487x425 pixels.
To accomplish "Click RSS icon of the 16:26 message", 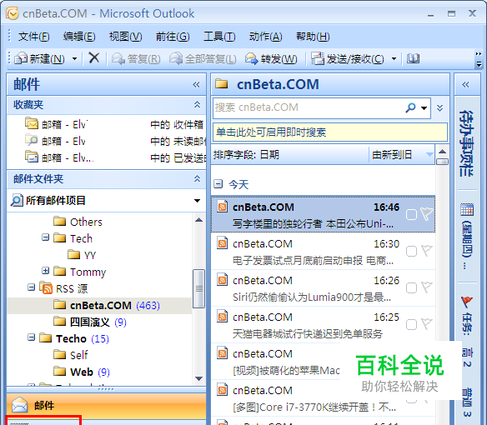I will tap(222, 280).
